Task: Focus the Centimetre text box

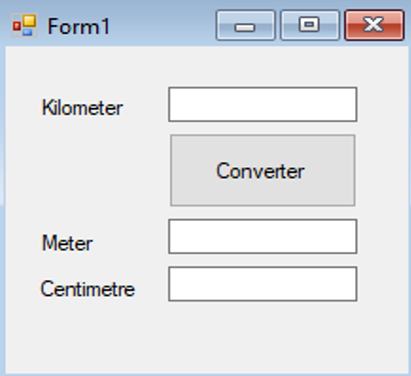Action: click(x=263, y=284)
